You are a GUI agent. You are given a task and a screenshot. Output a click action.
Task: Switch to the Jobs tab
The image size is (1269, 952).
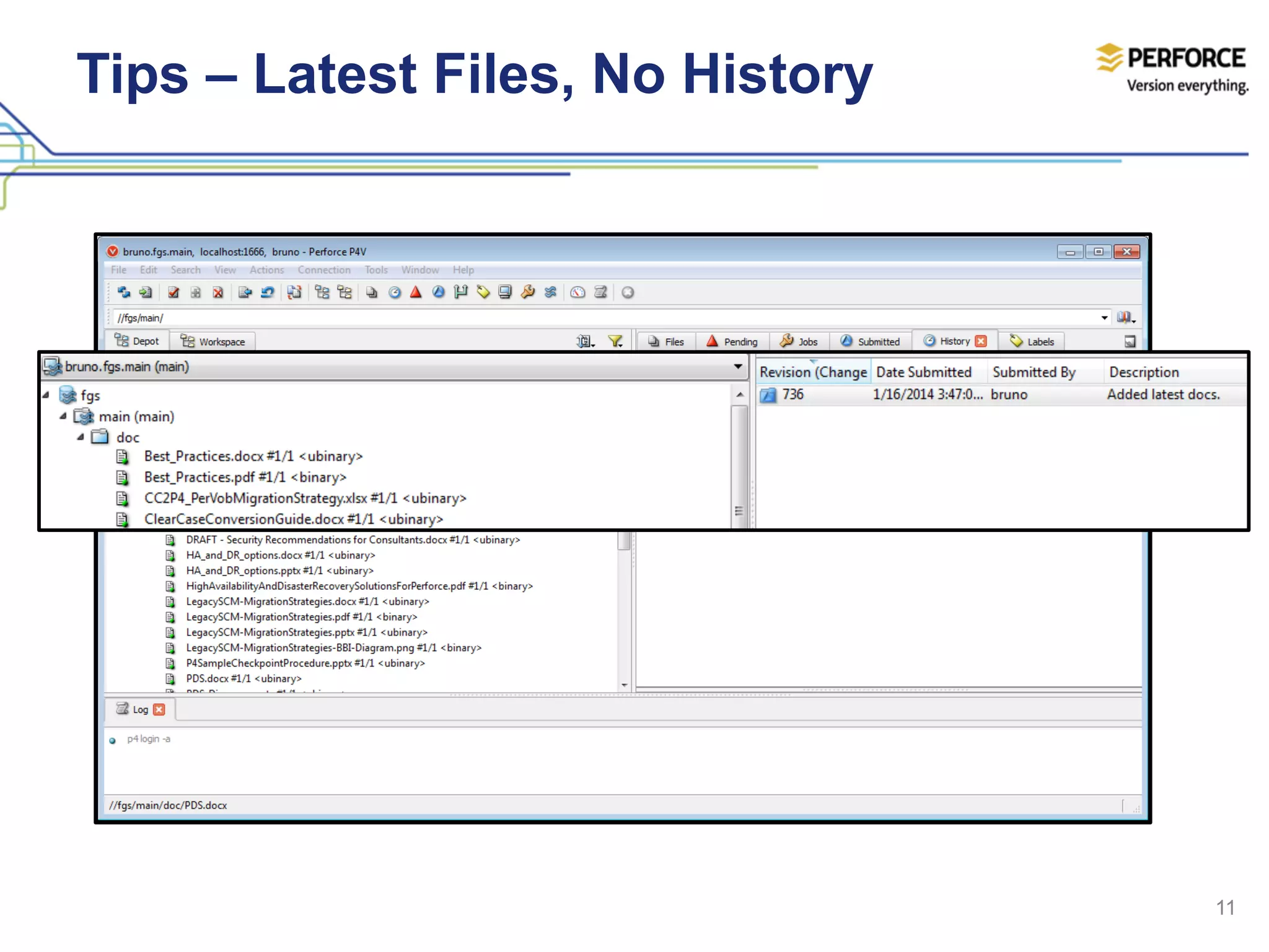point(799,341)
